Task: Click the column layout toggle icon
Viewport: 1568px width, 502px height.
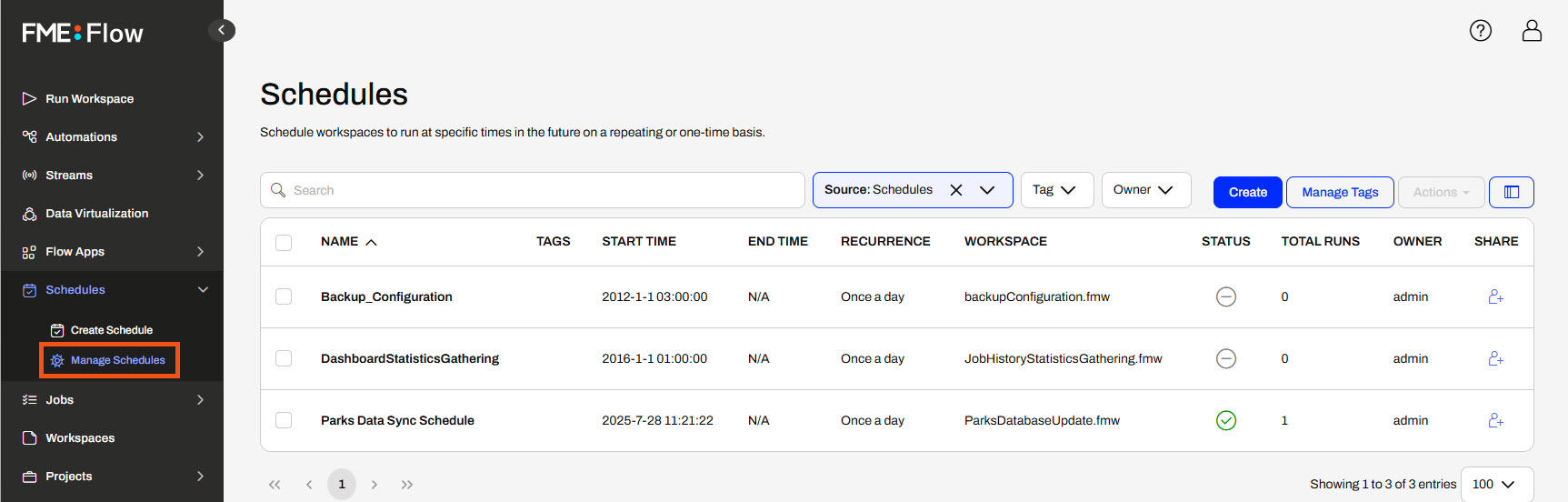Action: tap(1511, 192)
